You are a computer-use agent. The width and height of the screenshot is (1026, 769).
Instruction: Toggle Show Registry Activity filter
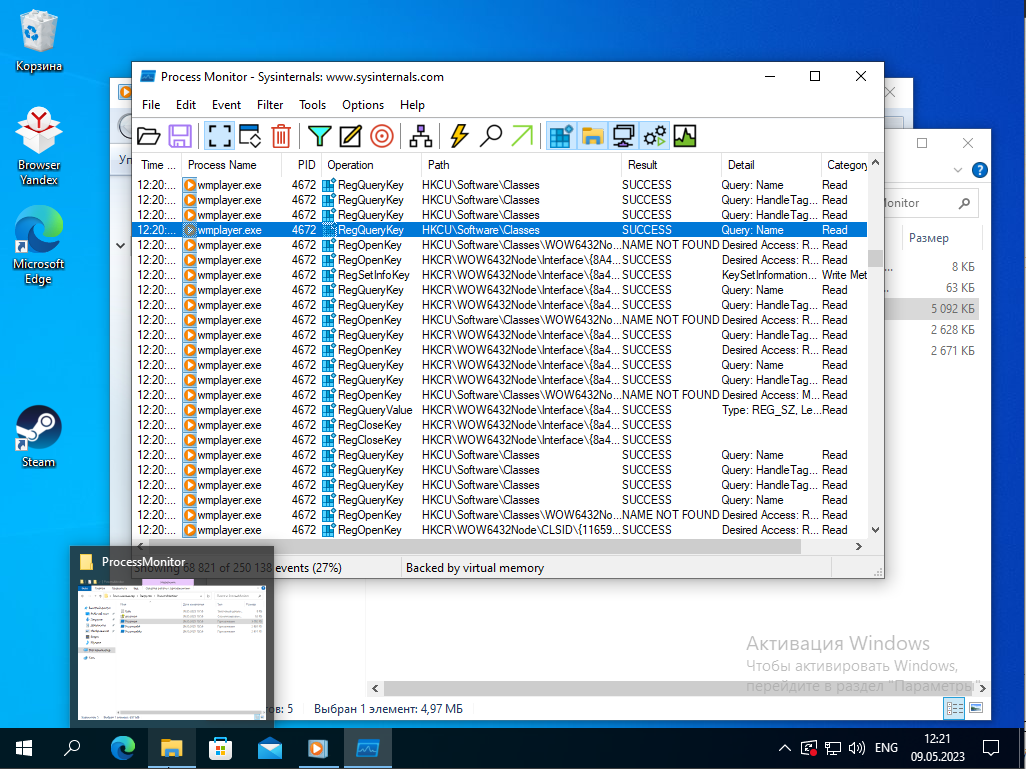tap(561, 136)
